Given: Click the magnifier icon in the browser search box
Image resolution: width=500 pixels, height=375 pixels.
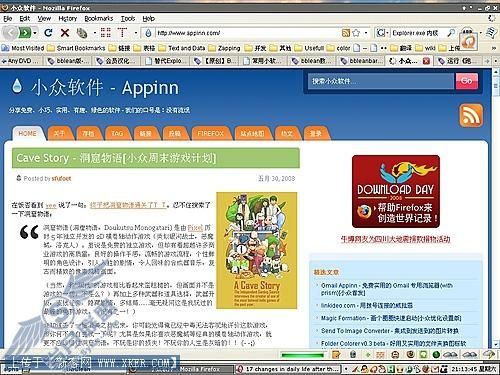Looking at the screenshot, I should [451, 33].
